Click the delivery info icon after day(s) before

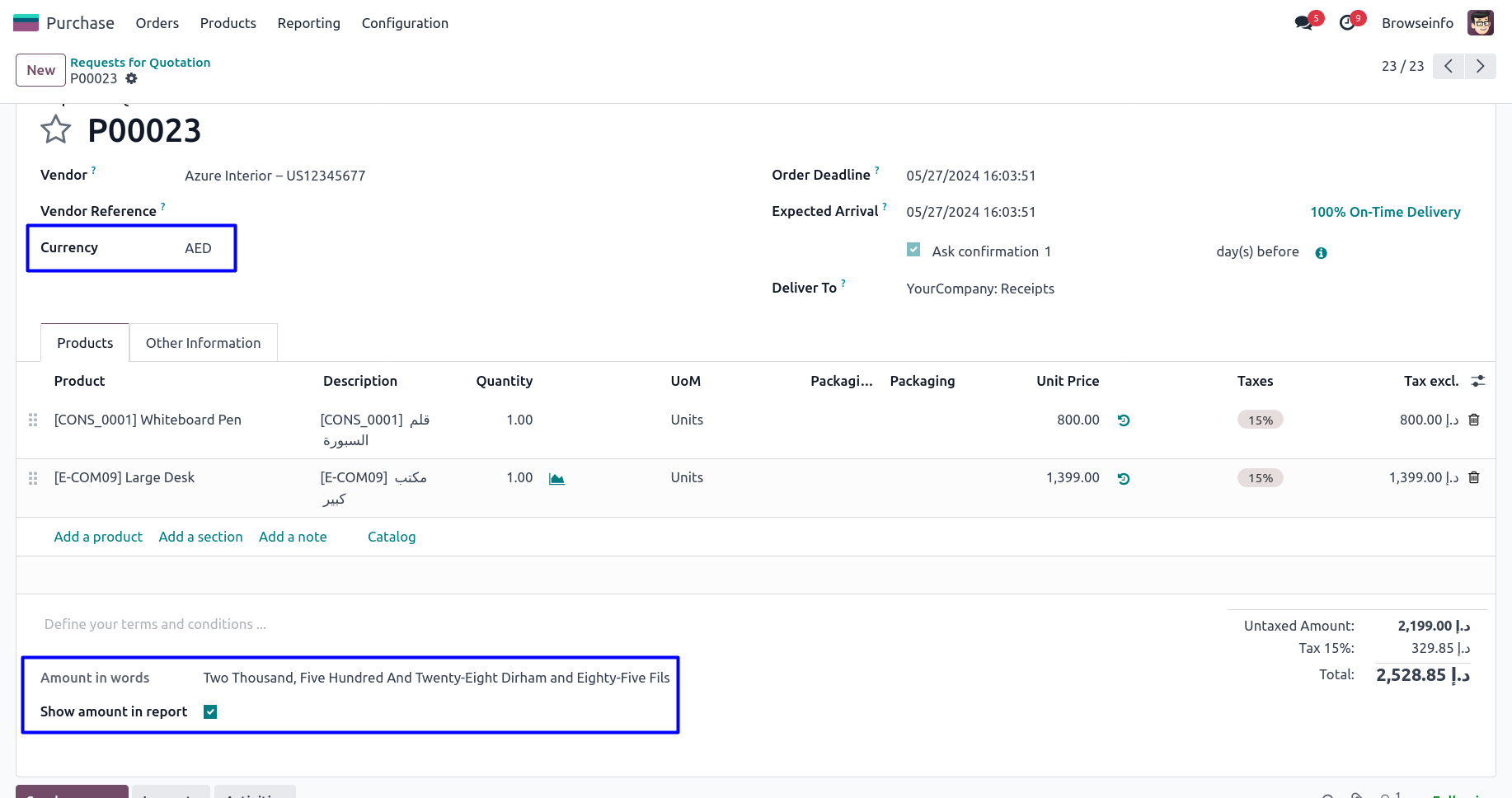point(1321,253)
